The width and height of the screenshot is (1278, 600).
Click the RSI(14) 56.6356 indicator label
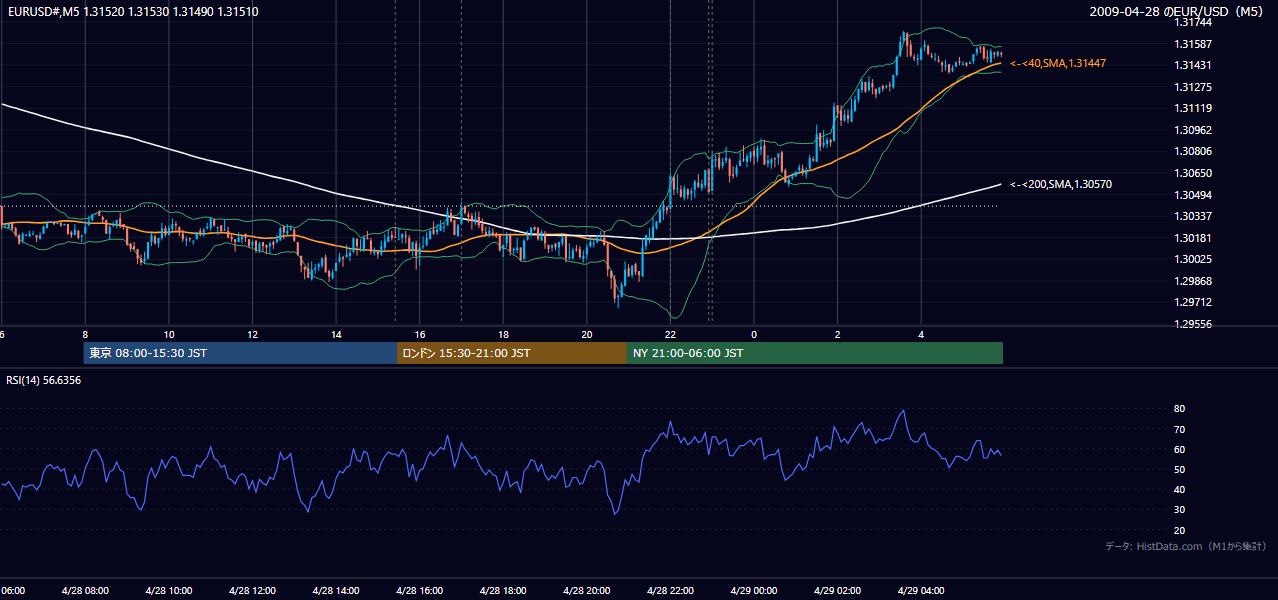[43, 380]
